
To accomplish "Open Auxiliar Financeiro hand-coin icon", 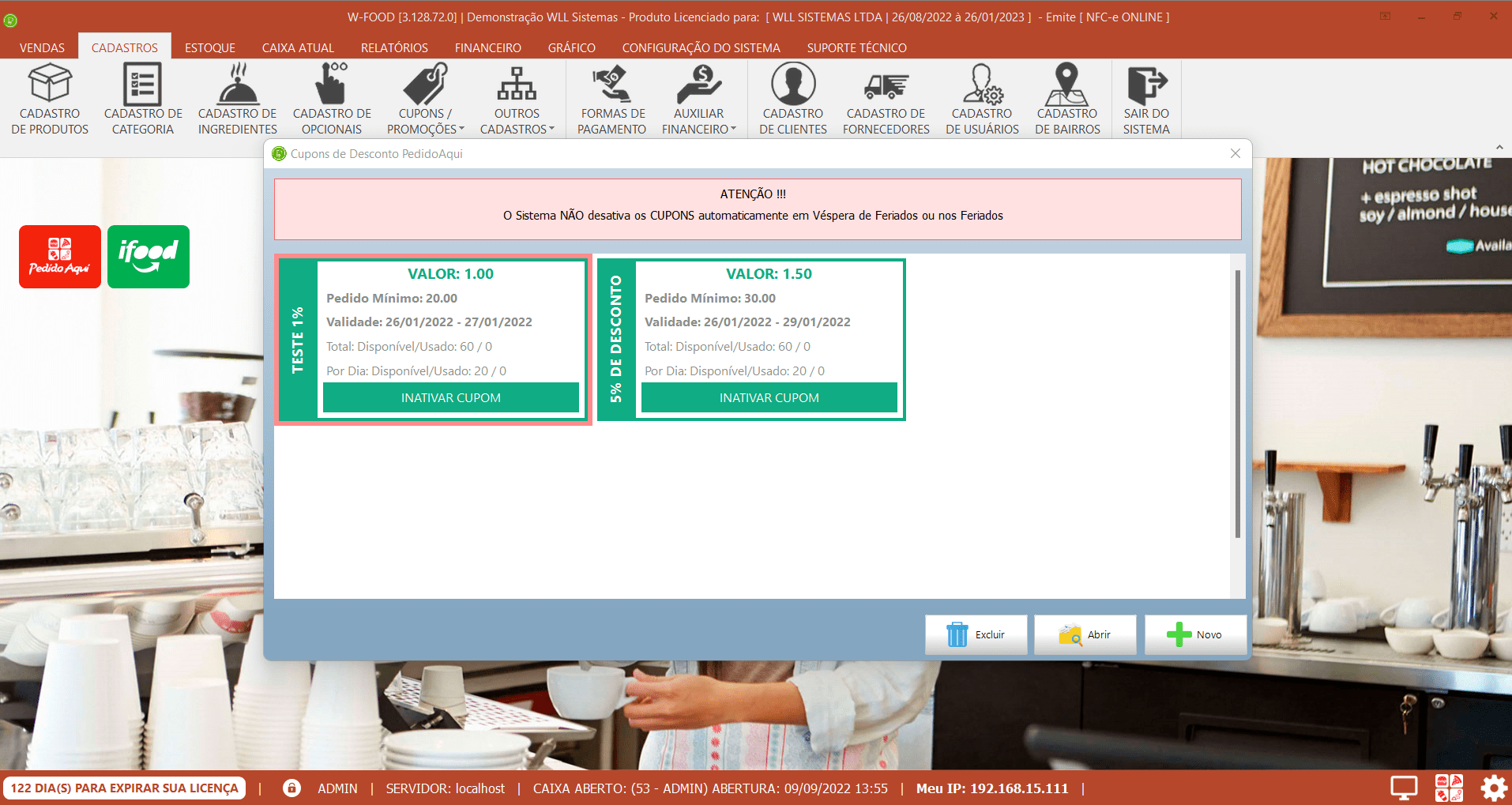I will 699,83.
